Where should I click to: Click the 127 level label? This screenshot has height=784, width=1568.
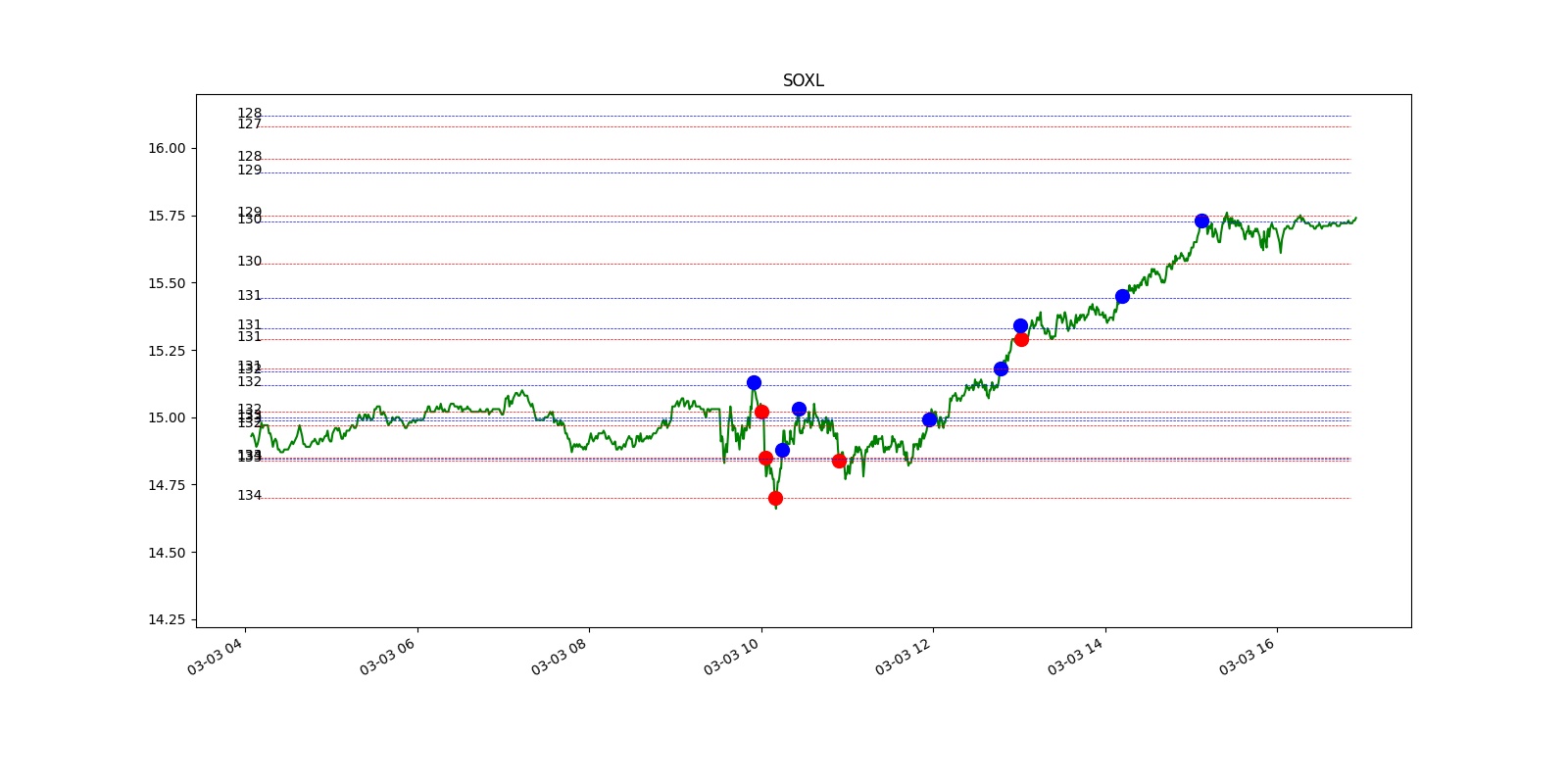(249, 124)
